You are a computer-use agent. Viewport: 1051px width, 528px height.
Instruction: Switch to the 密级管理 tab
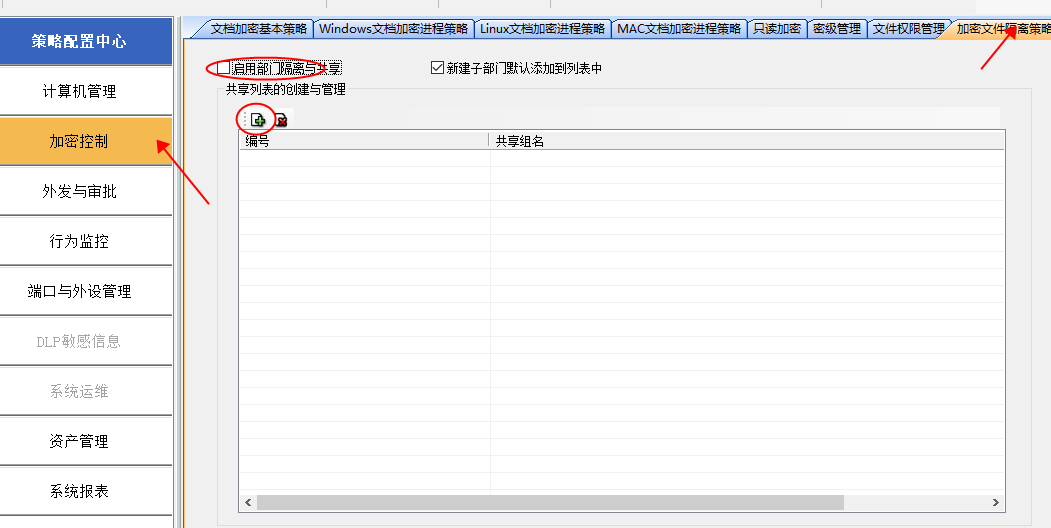[836, 28]
